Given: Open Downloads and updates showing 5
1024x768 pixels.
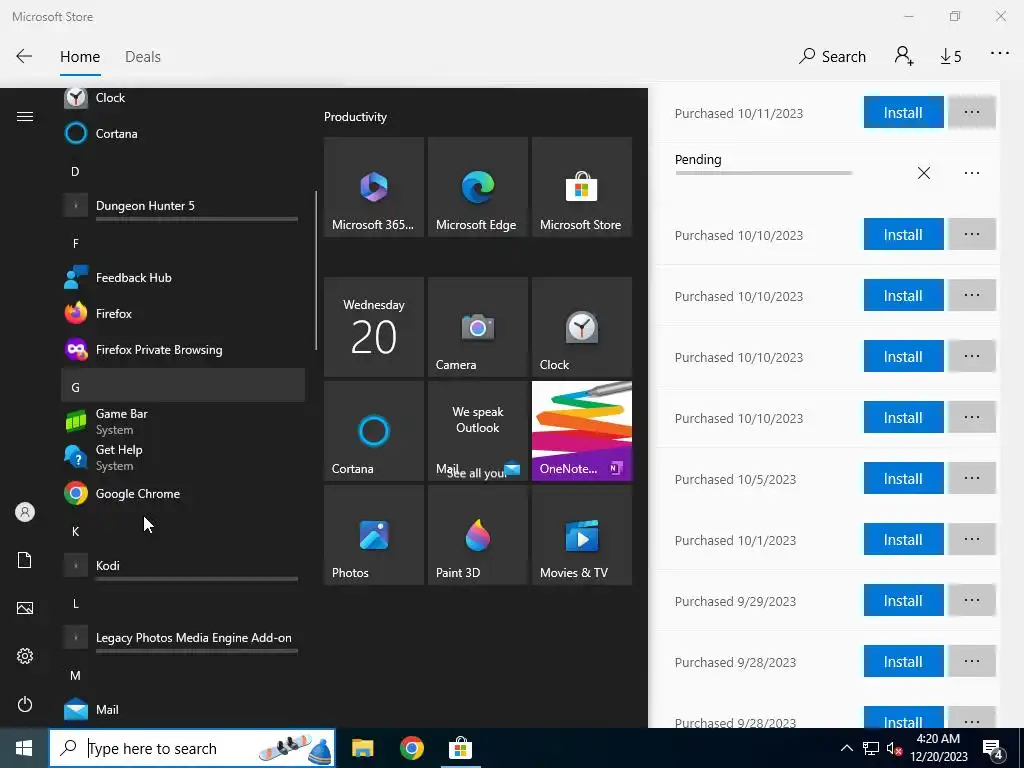Looking at the screenshot, I should 951,57.
